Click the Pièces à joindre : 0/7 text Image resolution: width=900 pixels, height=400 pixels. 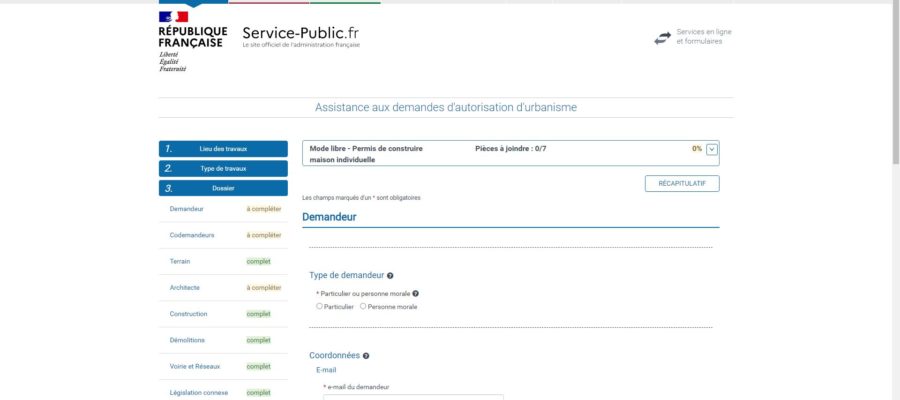511,149
